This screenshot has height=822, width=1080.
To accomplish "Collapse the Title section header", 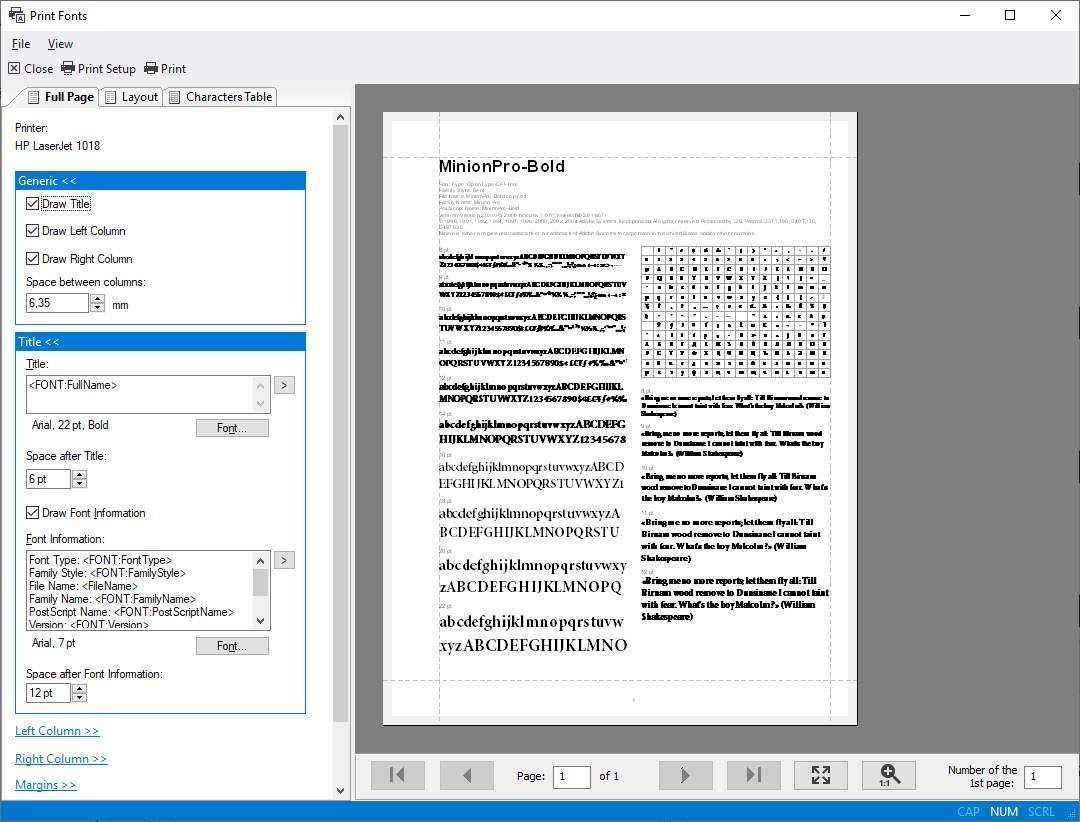I will click(160, 342).
